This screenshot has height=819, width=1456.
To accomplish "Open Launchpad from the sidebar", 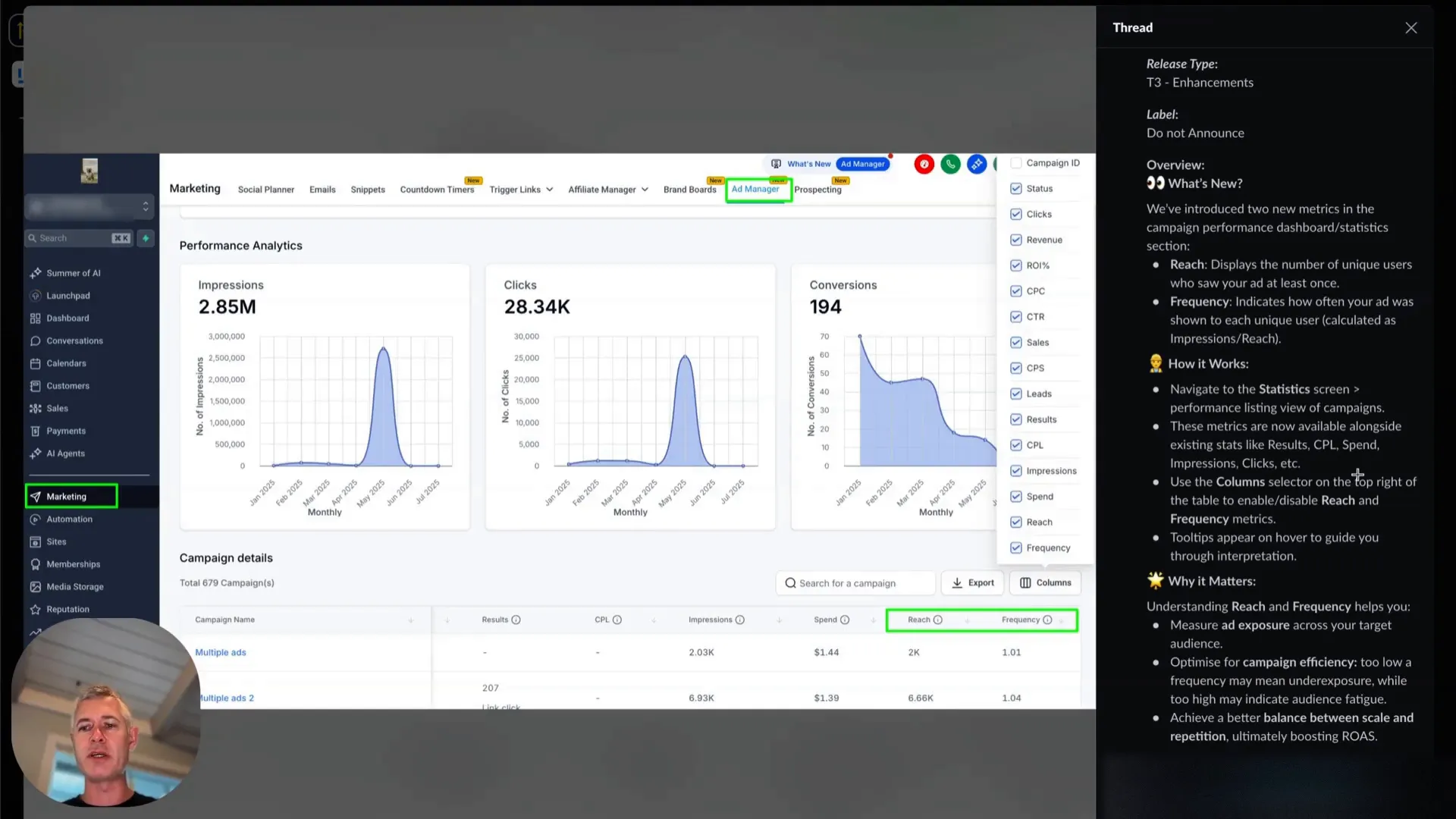I will point(67,296).
